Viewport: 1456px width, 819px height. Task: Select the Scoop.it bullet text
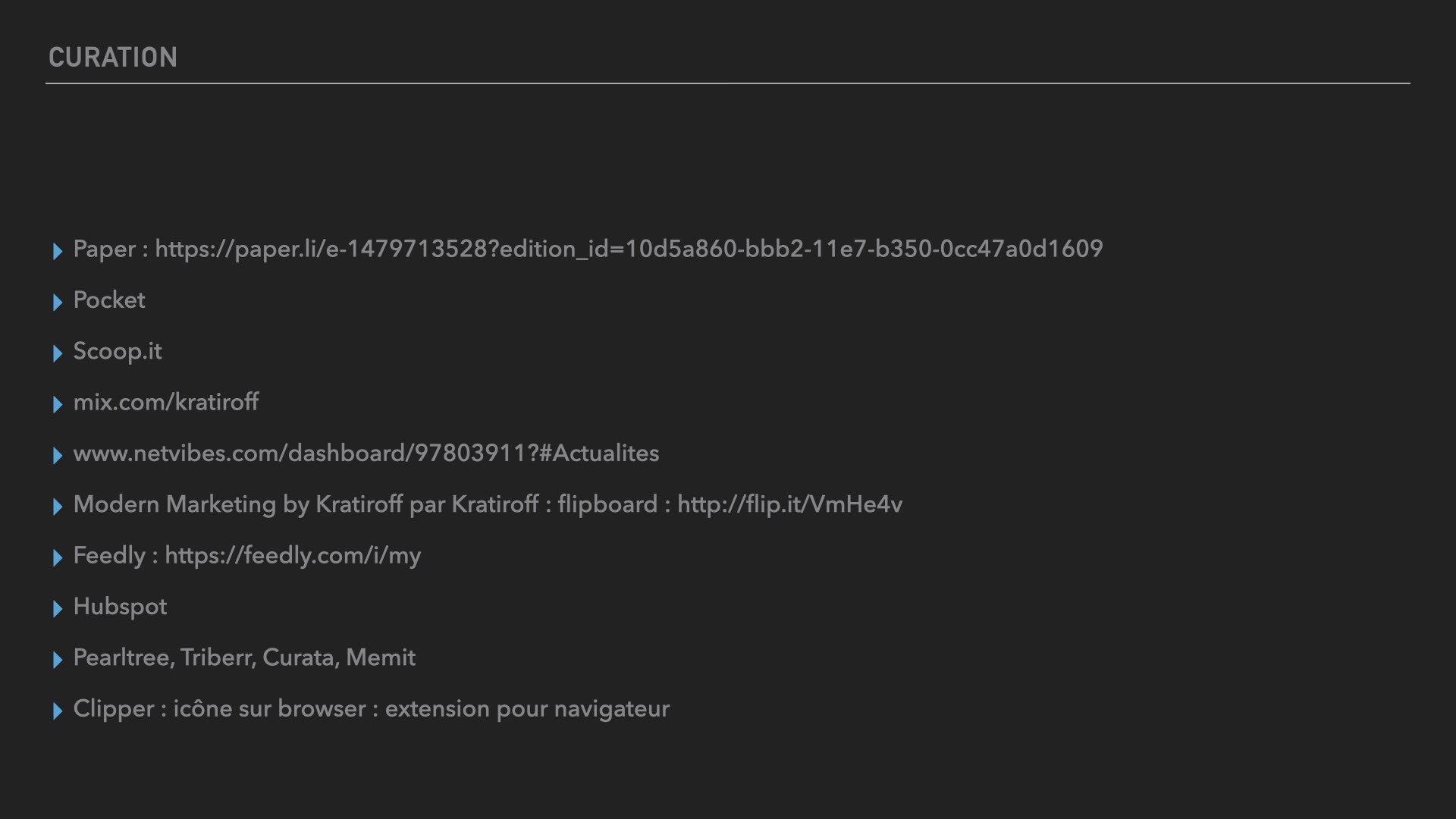[118, 352]
